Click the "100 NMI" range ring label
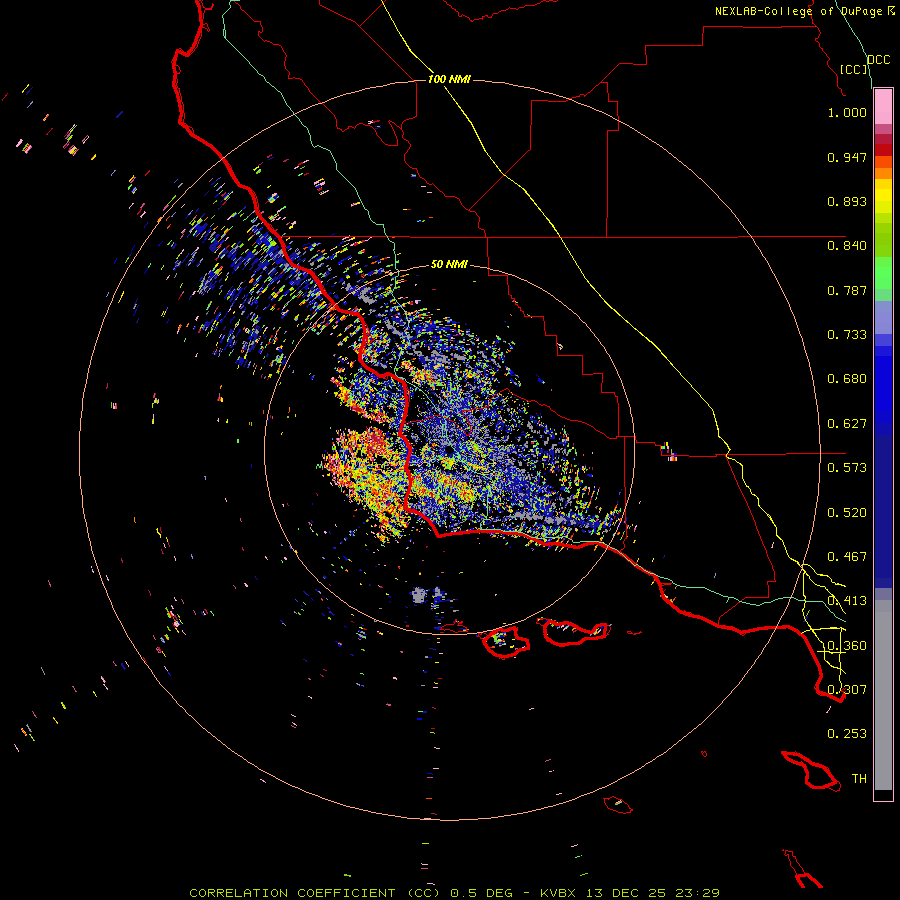Image resolution: width=900 pixels, height=900 pixels. [x=449, y=79]
